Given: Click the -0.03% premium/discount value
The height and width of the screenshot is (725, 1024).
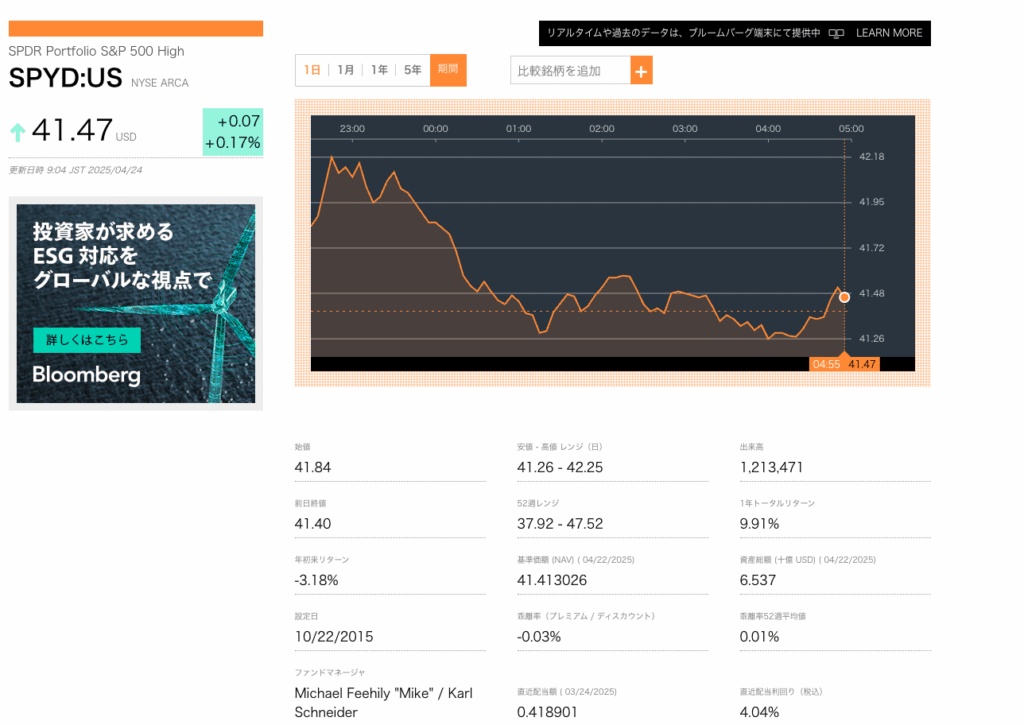Looking at the screenshot, I should point(539,637).
